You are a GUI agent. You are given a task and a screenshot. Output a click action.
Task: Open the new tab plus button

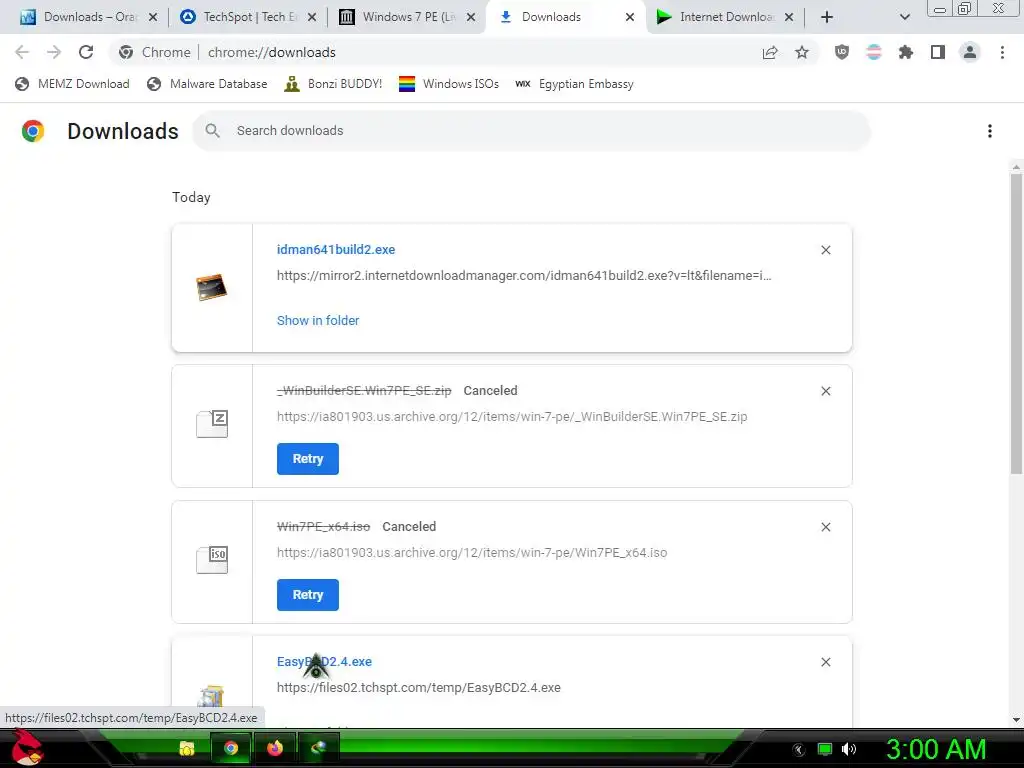coord(827,17)
